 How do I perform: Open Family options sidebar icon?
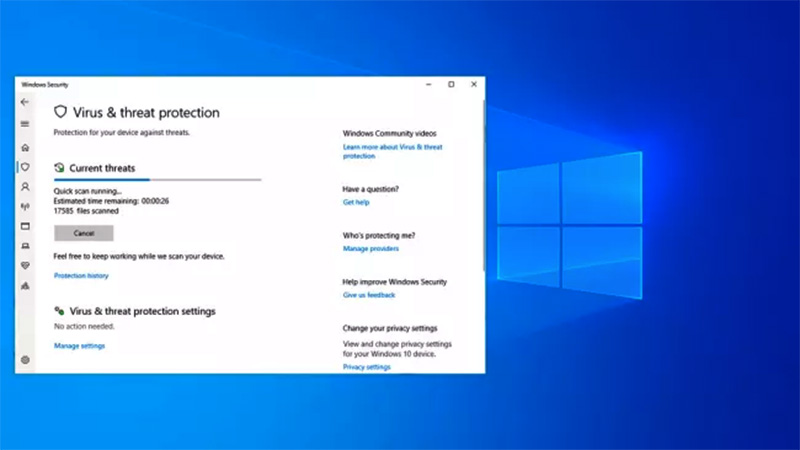pyautogui.click(x=25, y=285)
